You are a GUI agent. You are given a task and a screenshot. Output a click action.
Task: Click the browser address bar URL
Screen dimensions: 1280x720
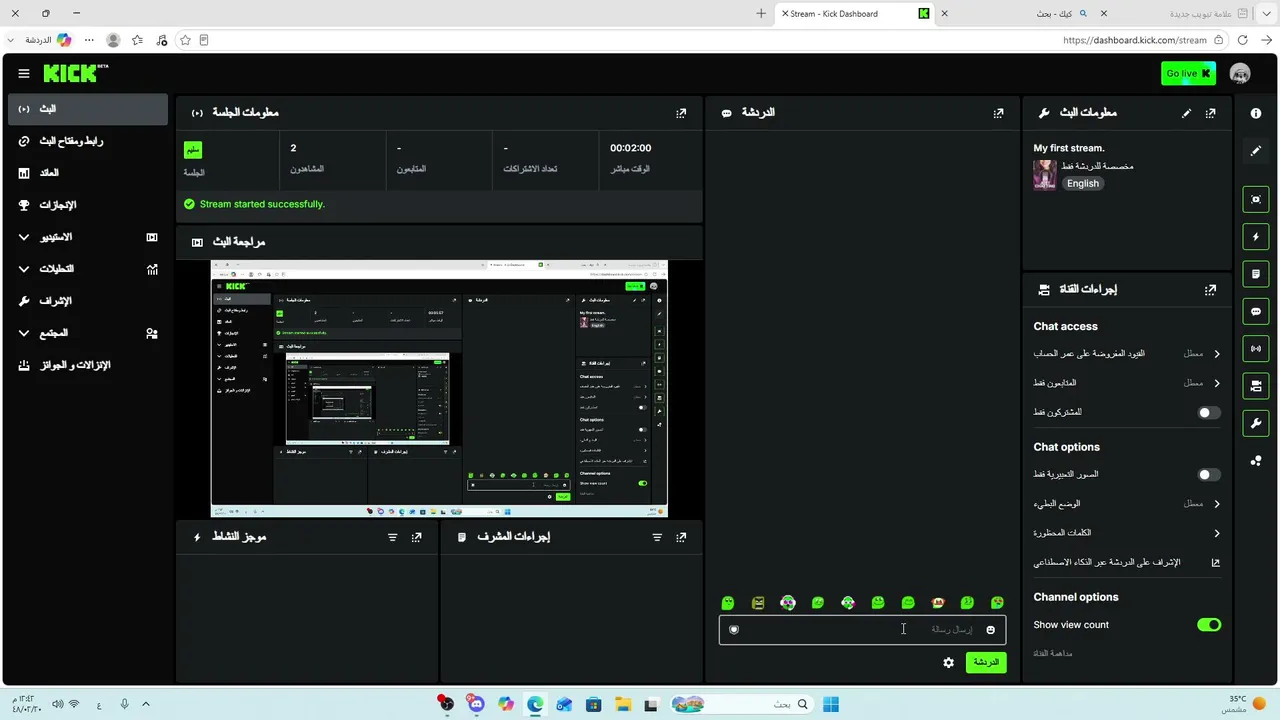coord(1135,40)
